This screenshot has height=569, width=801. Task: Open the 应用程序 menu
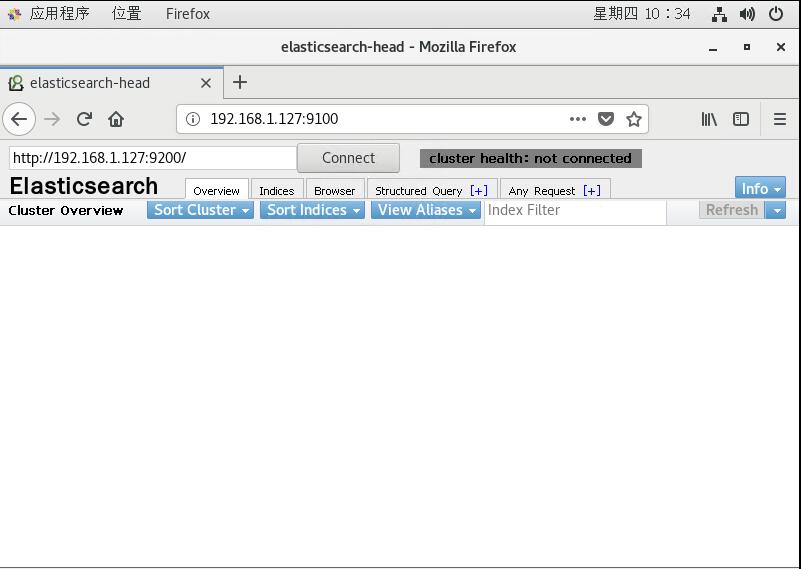(x=59, y=13)
